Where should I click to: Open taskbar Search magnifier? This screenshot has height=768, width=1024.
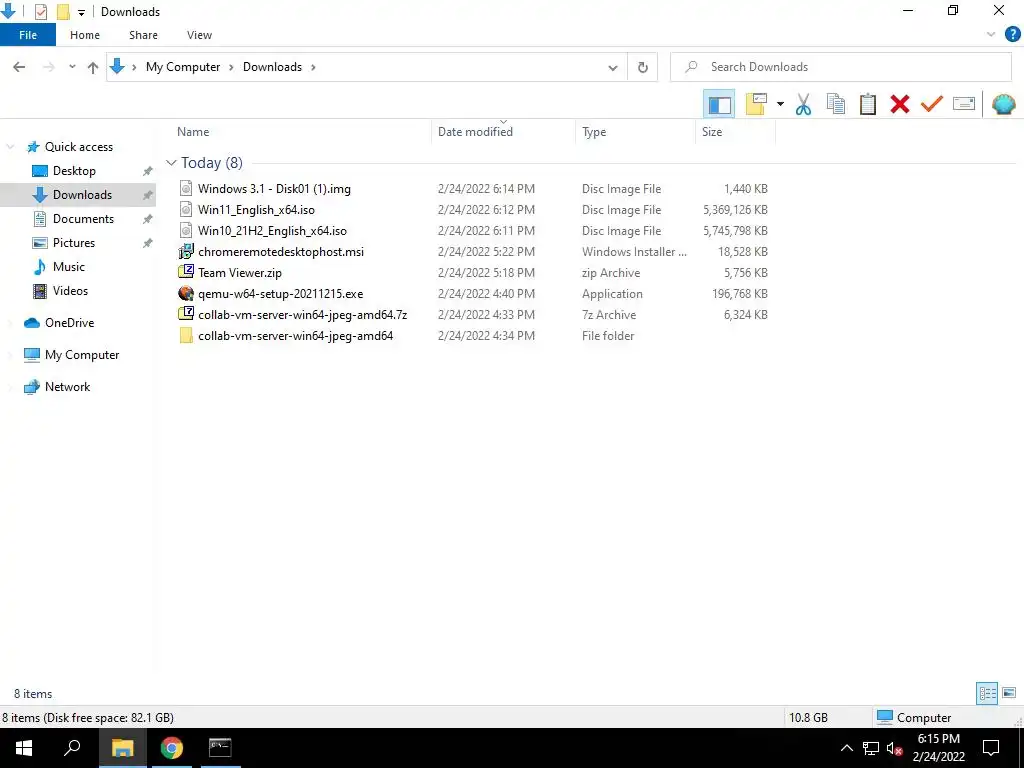coord(72,748)
